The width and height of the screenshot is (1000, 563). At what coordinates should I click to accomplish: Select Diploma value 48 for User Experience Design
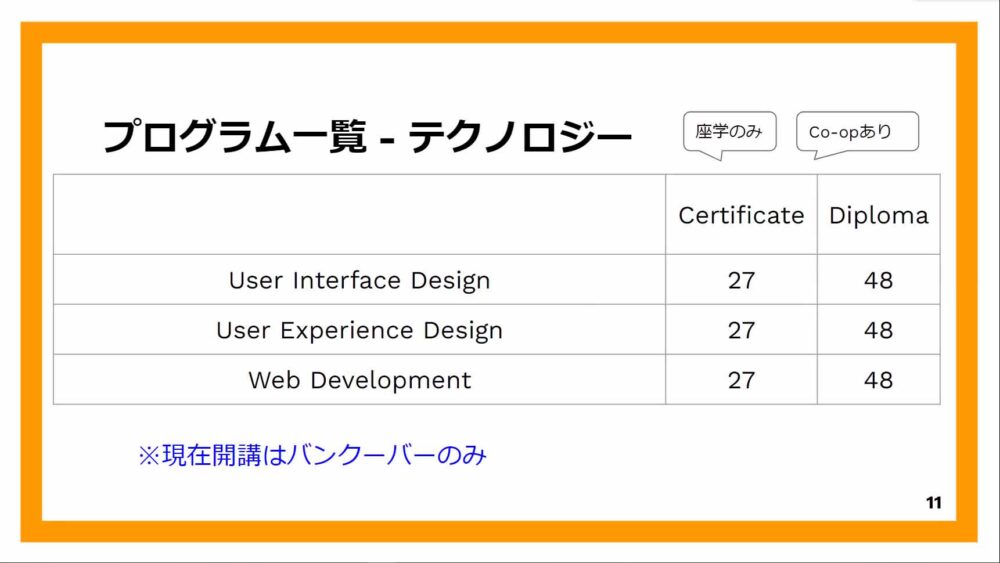coord(878,330)
